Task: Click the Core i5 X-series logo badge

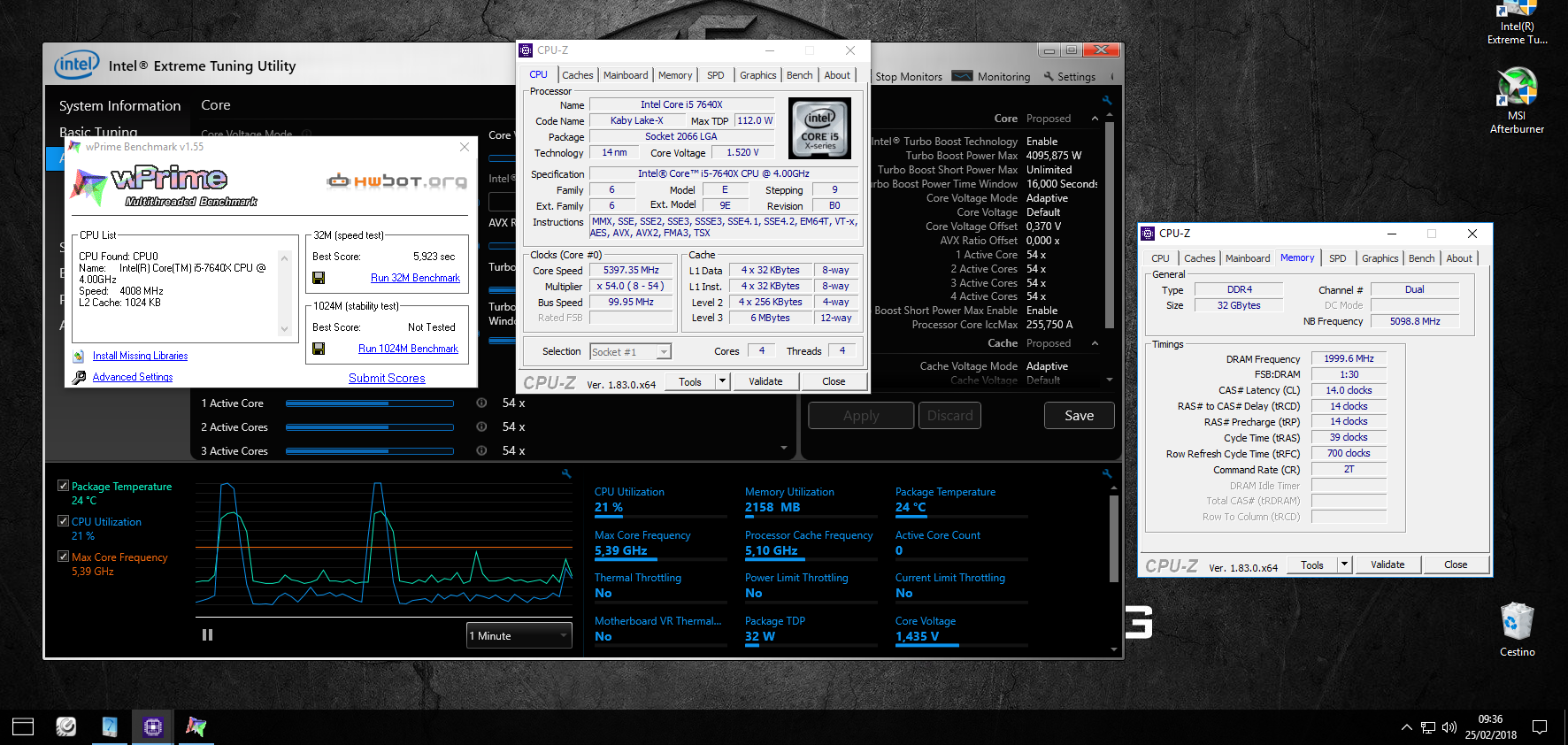Action: pos(819,128)
